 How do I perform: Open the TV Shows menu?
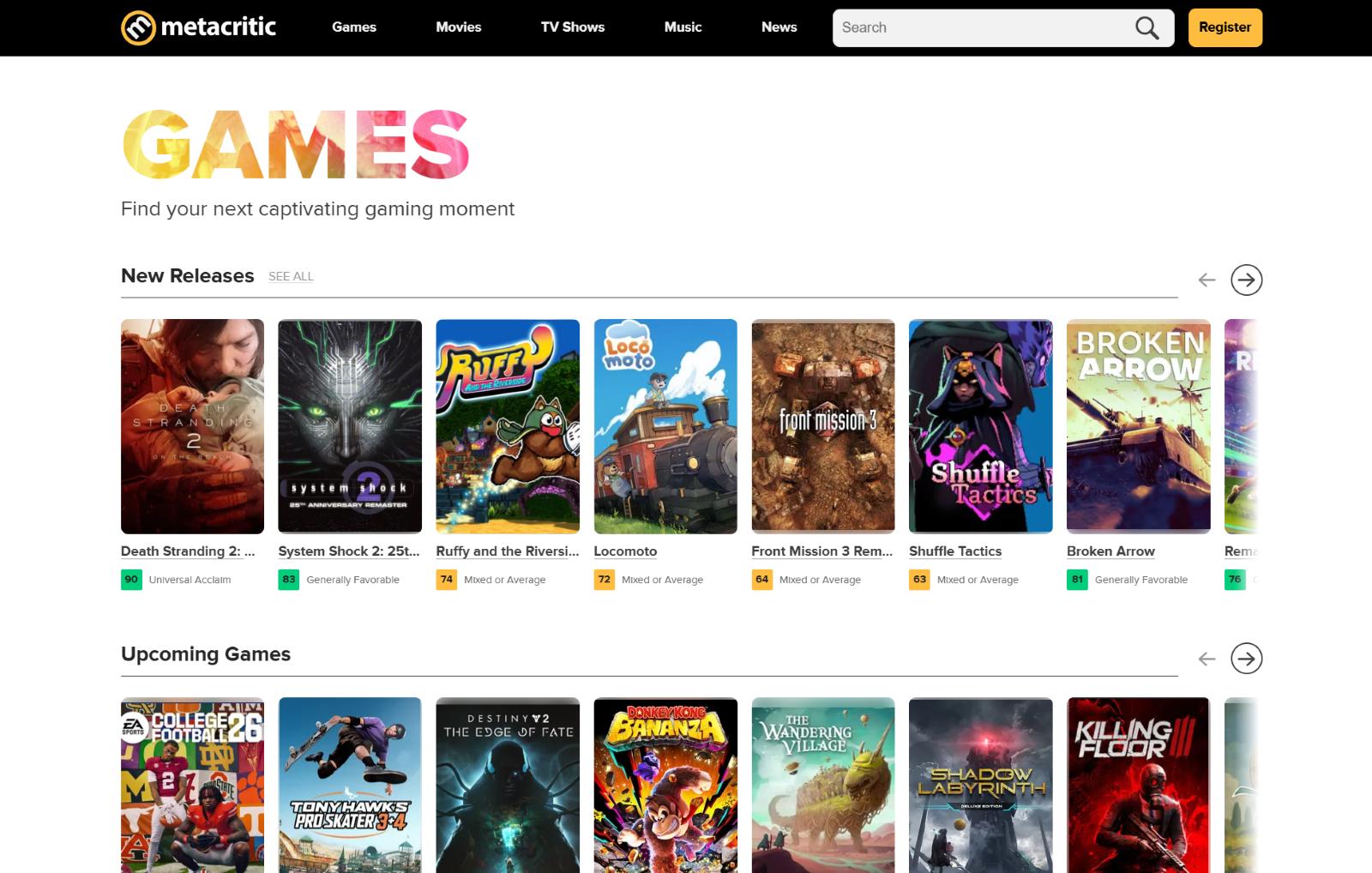point(573,27)
